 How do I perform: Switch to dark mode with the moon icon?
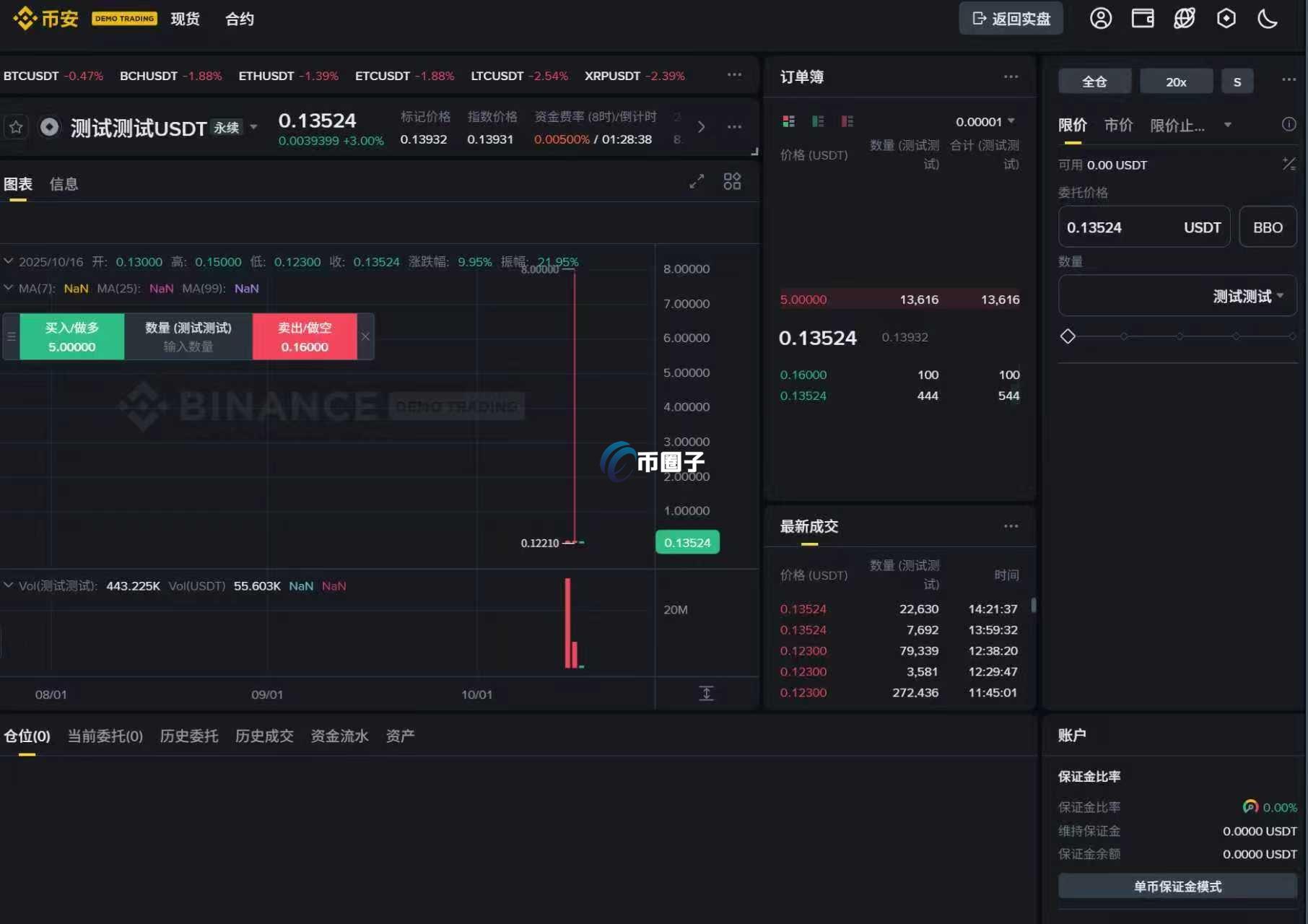1268,19
